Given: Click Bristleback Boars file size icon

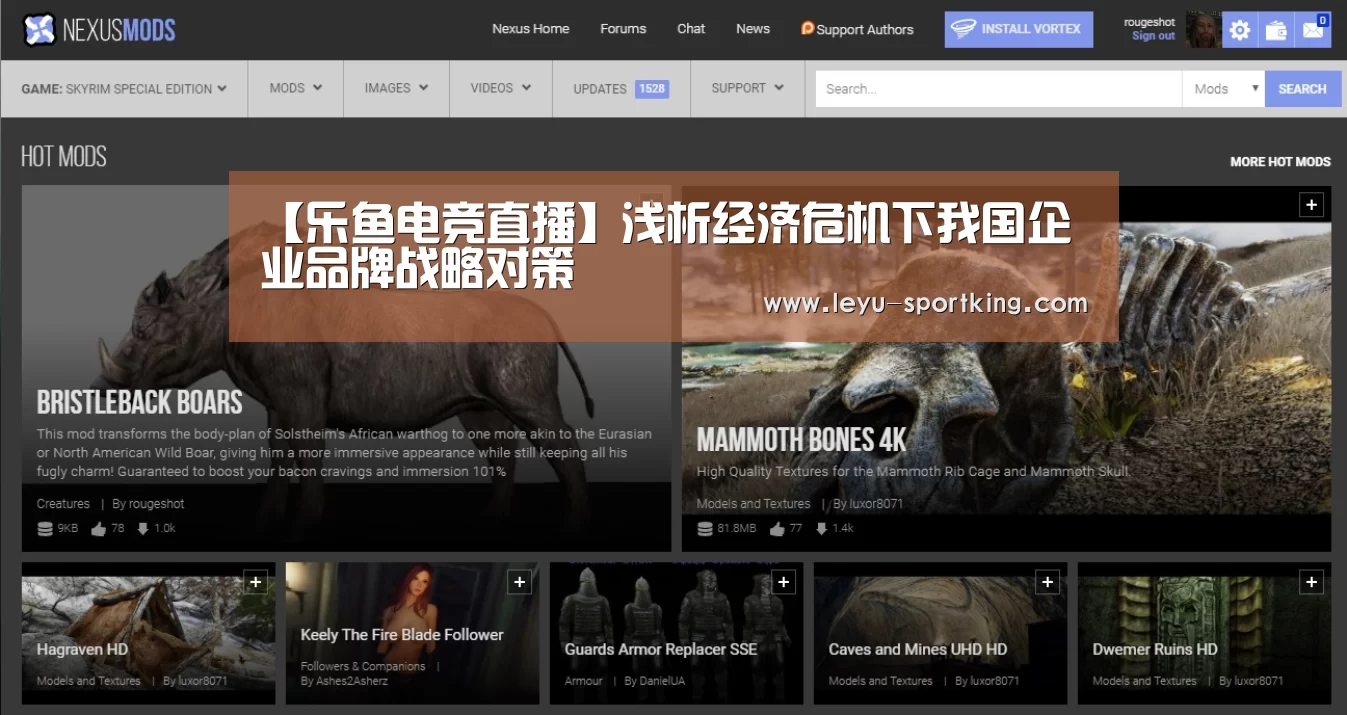Looking at the screenshot, I should pyautogui.click(x=45, y=529).
